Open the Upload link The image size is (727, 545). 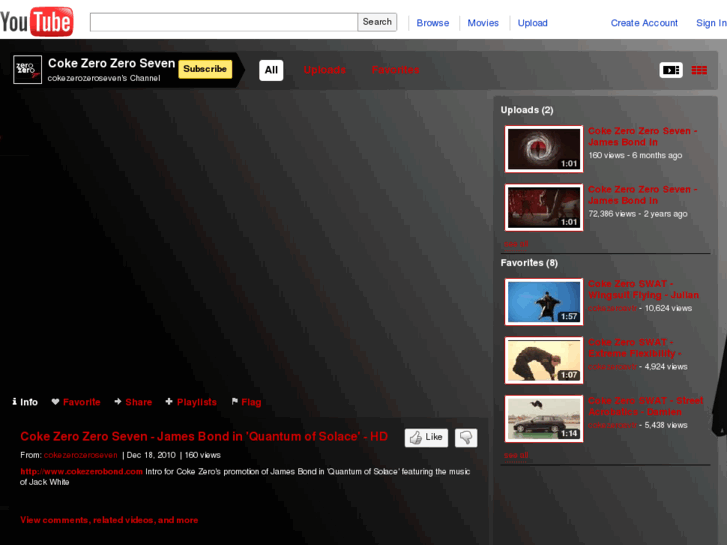coord(532,23)
